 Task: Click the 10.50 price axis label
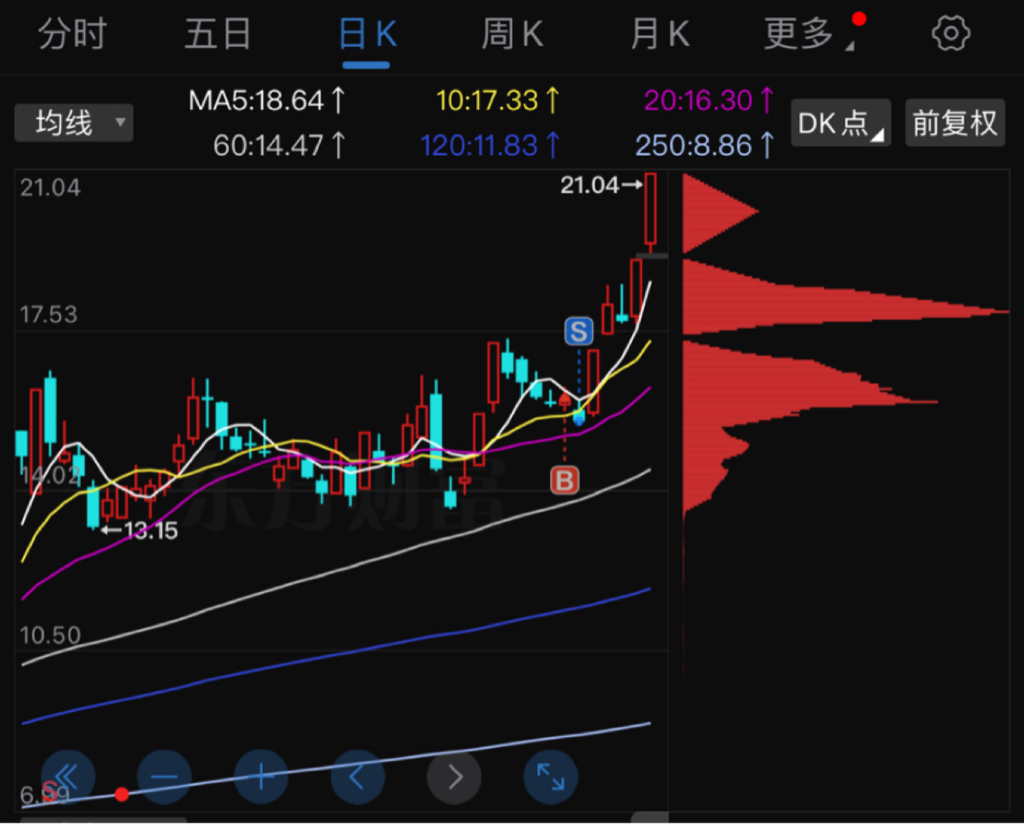point(50,635)
